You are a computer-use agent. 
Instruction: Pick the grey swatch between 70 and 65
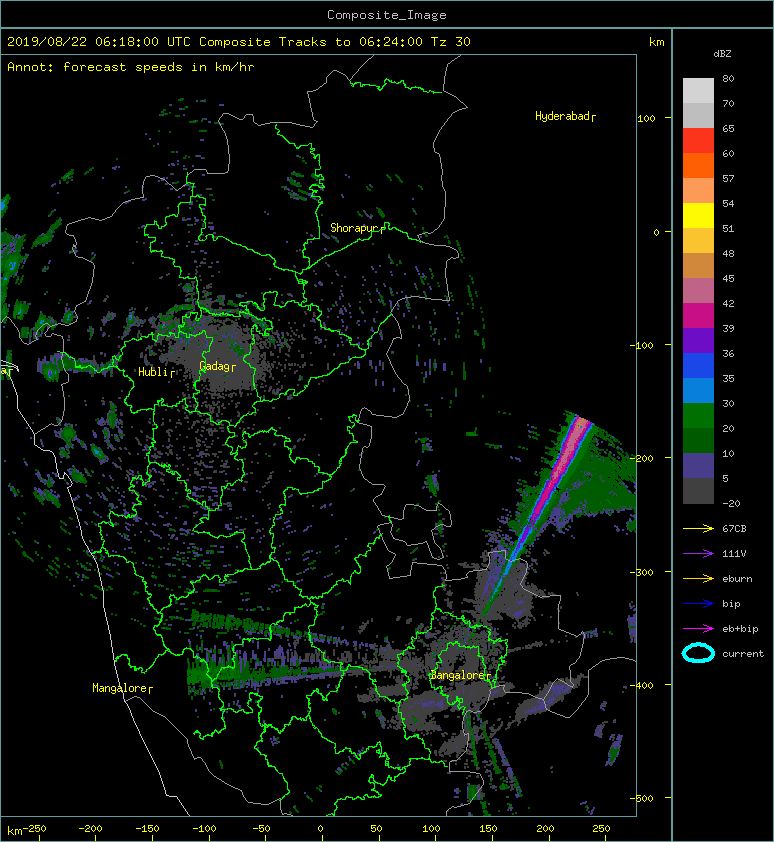click(x=698, y=115)
